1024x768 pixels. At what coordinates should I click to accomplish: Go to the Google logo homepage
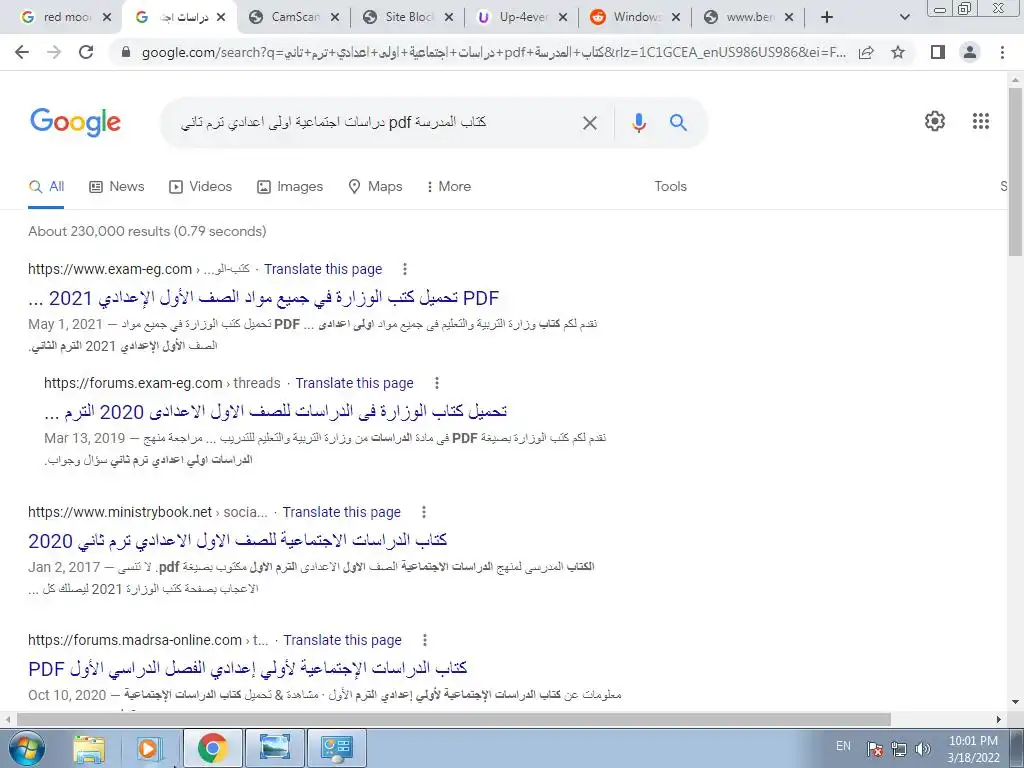tap(75, 122)
